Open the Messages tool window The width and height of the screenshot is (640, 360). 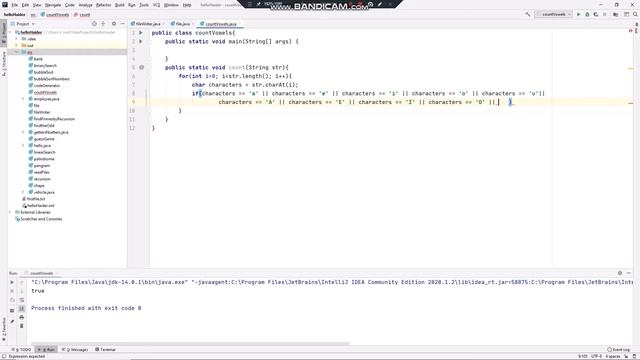point(75,350)
